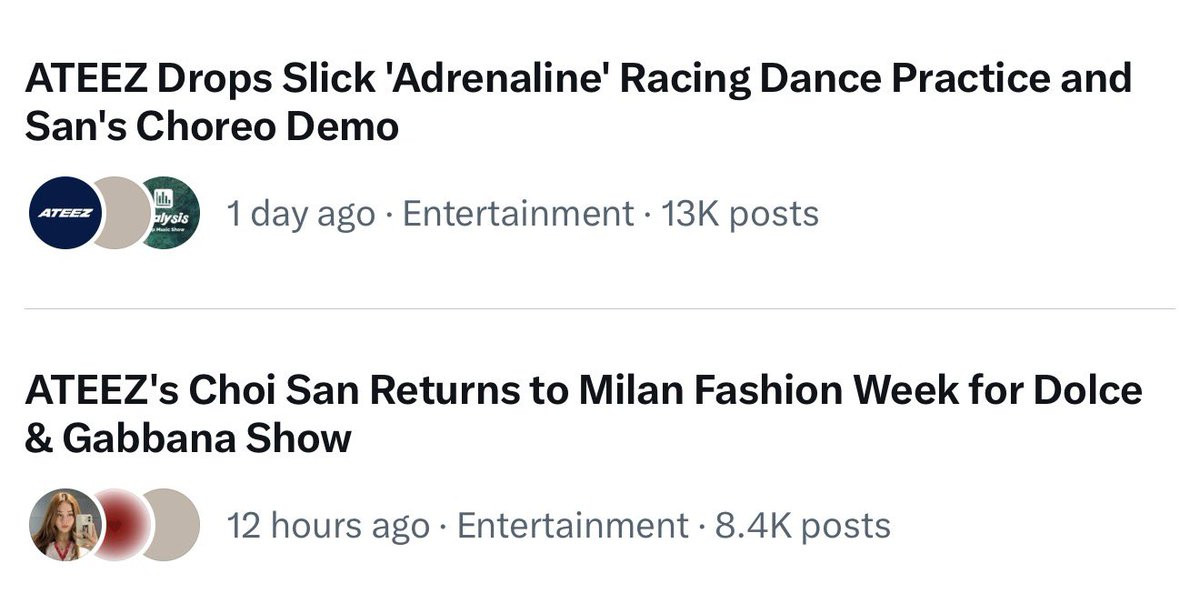Viewport: 1200px width, 614px height.
Task: Click the "San's Choreo Demo" headline line
Action: tap(212, 127)
